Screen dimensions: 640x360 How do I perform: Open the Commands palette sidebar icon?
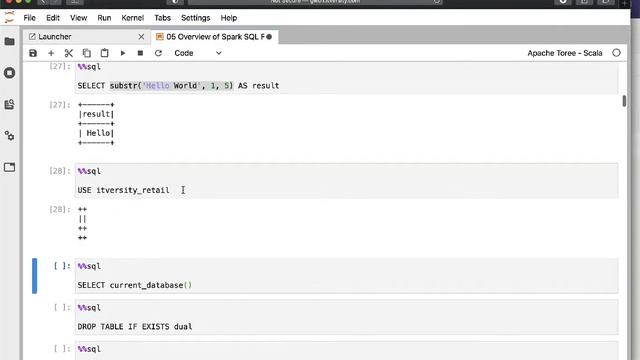pos(9,104)
